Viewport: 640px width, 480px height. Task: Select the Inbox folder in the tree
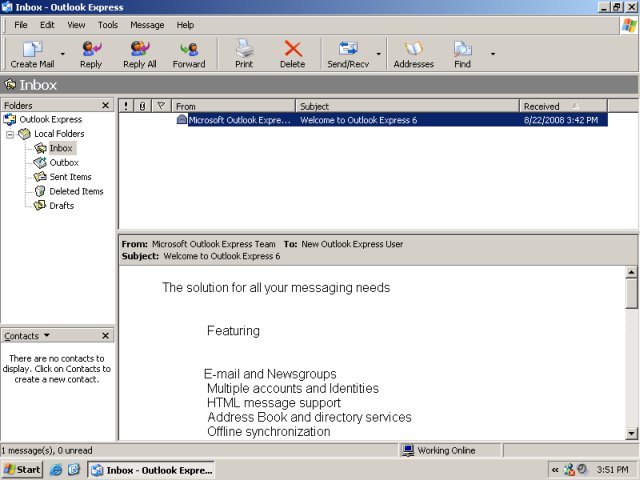[x=60, y=148]
